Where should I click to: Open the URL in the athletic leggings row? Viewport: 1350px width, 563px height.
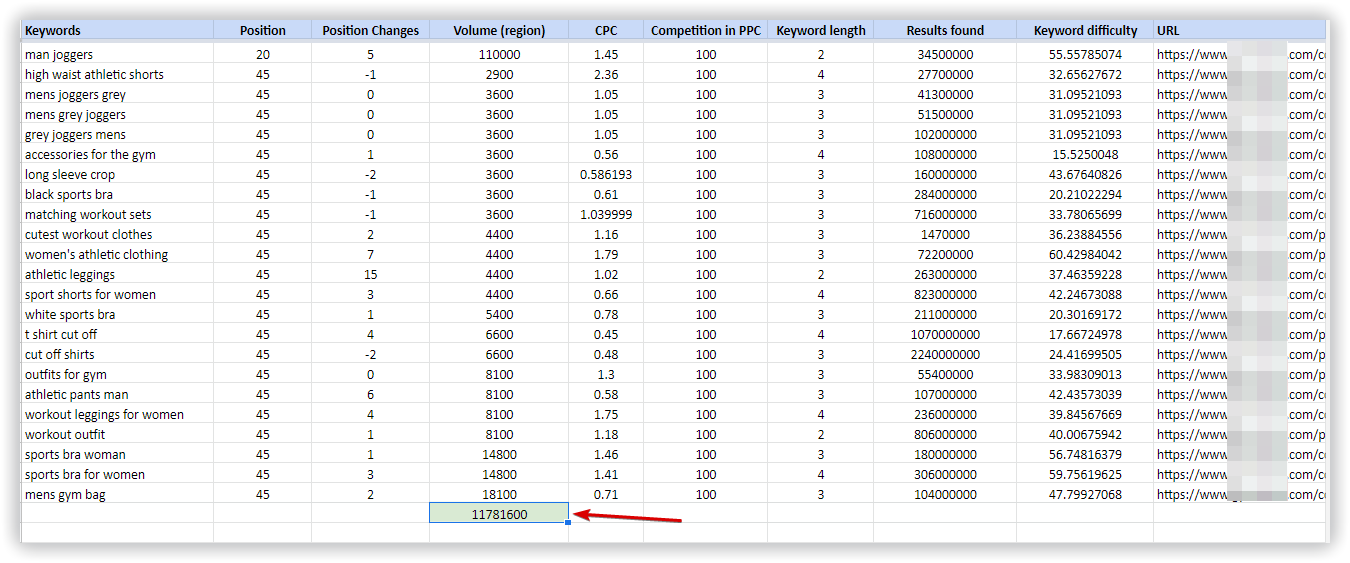point(1240,274)
